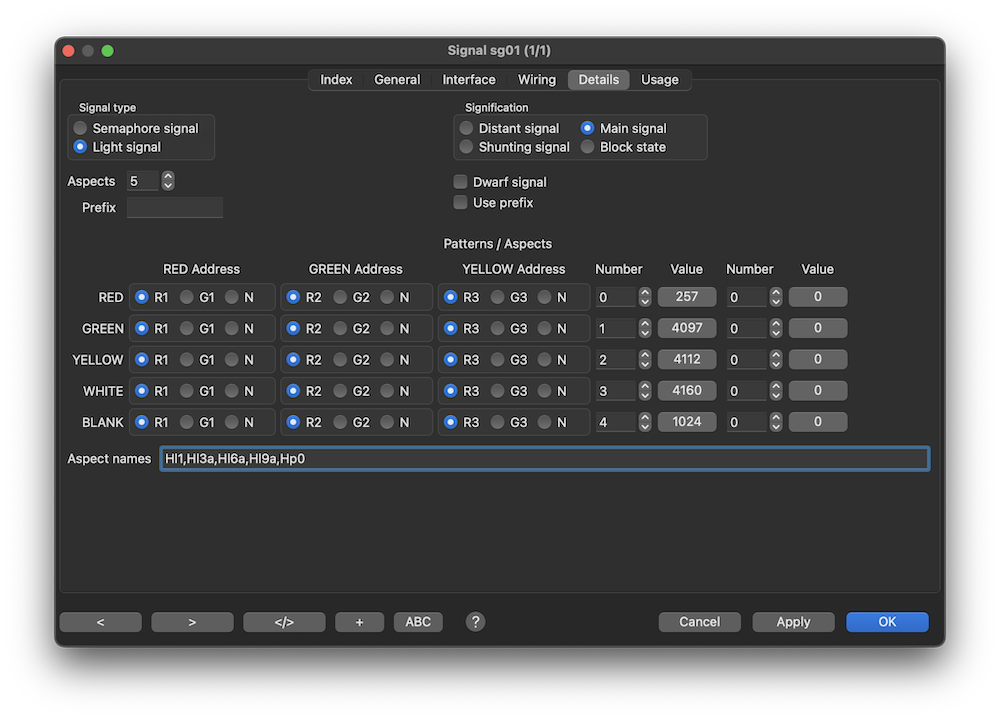This screenshot has height=719, width=1000.
Task: Click the help question mark icon
Action: point(476,622)
